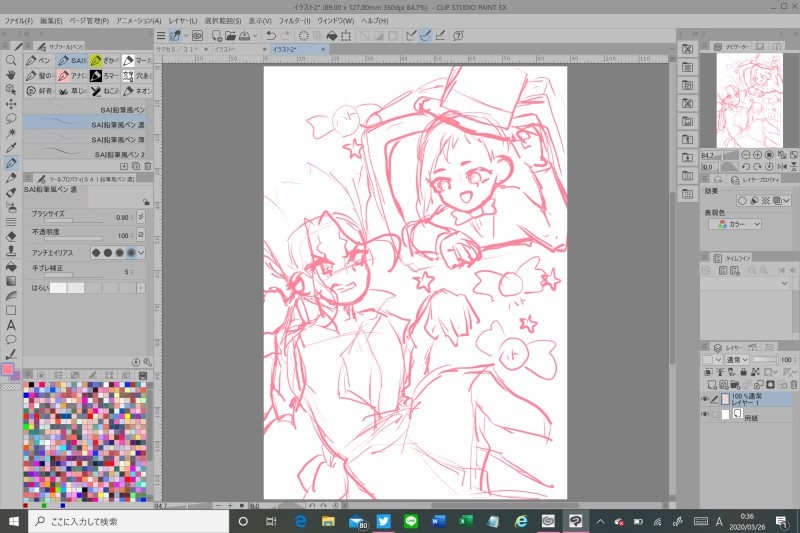800x533 pixels.
Task: Toggle visibility eye of 用紙 layer
Action: point(705,415)
